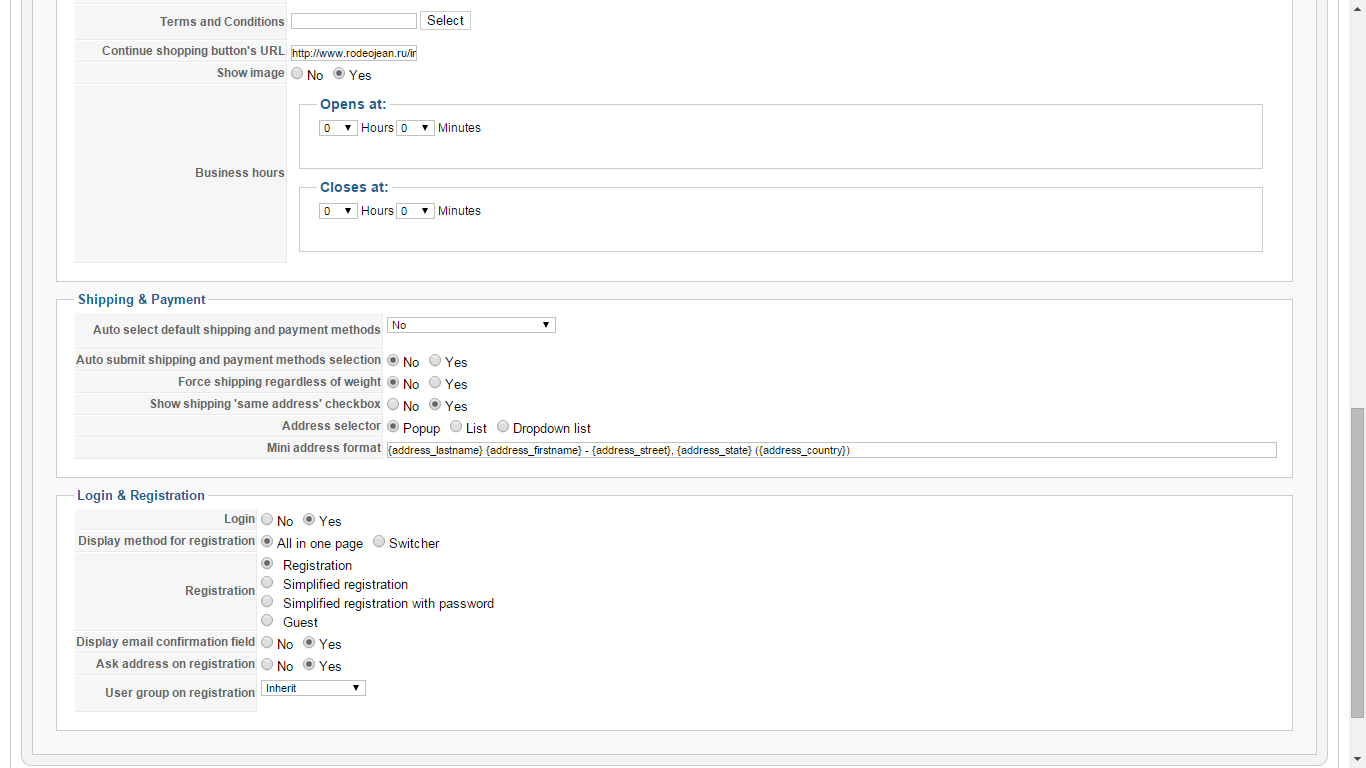Choose Guest registration option
Viewport: 1366px width, 768px height.
(x=267, y=621)
